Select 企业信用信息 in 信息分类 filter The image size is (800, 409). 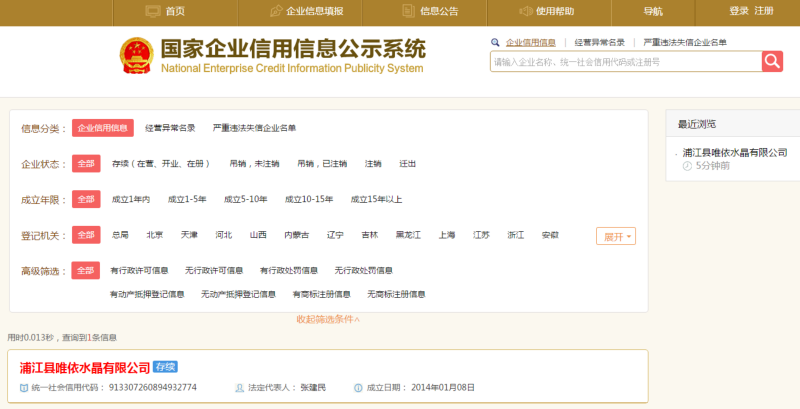point(103,128)
